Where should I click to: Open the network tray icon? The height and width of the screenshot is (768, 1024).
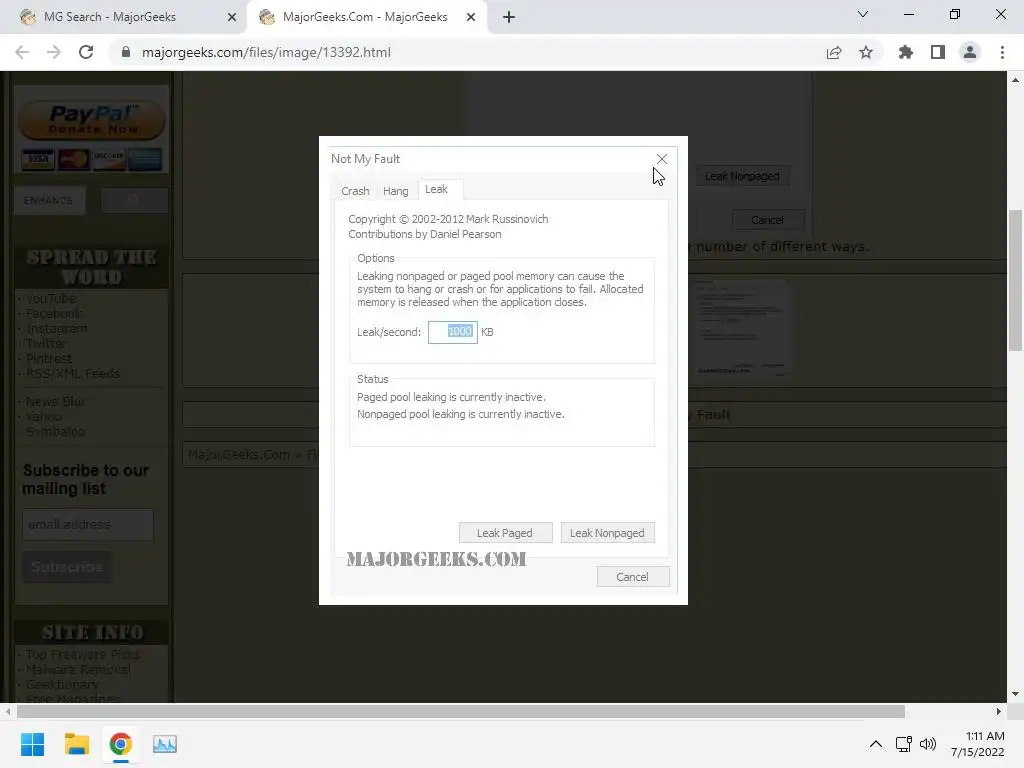tap(904, 744)
